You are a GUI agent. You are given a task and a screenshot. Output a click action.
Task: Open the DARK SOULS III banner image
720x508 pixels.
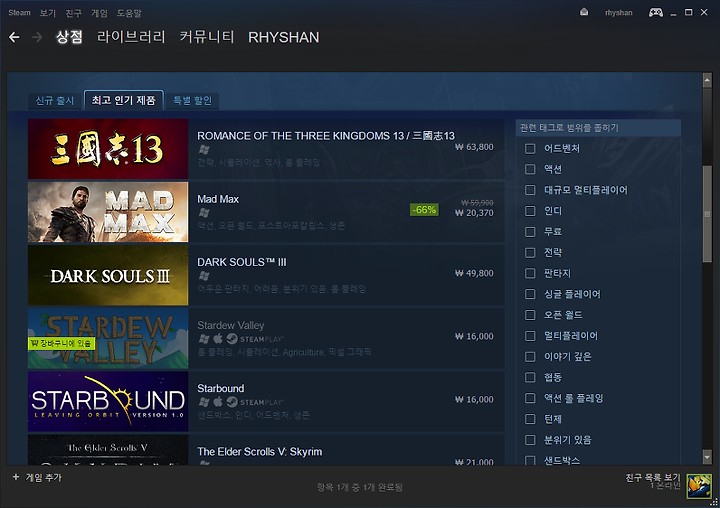tap(108, 275)
